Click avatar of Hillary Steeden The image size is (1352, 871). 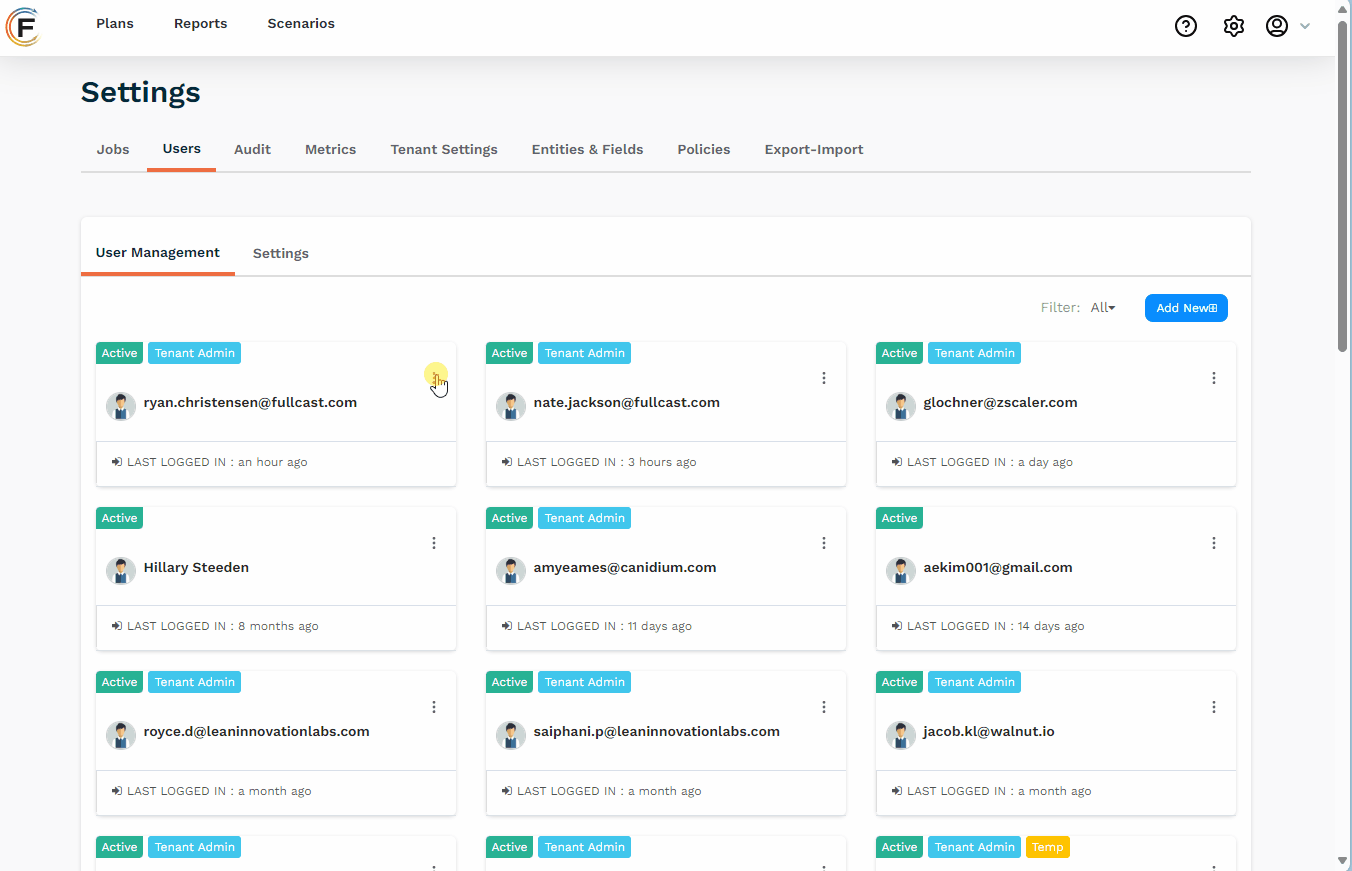tap(121, 571)
